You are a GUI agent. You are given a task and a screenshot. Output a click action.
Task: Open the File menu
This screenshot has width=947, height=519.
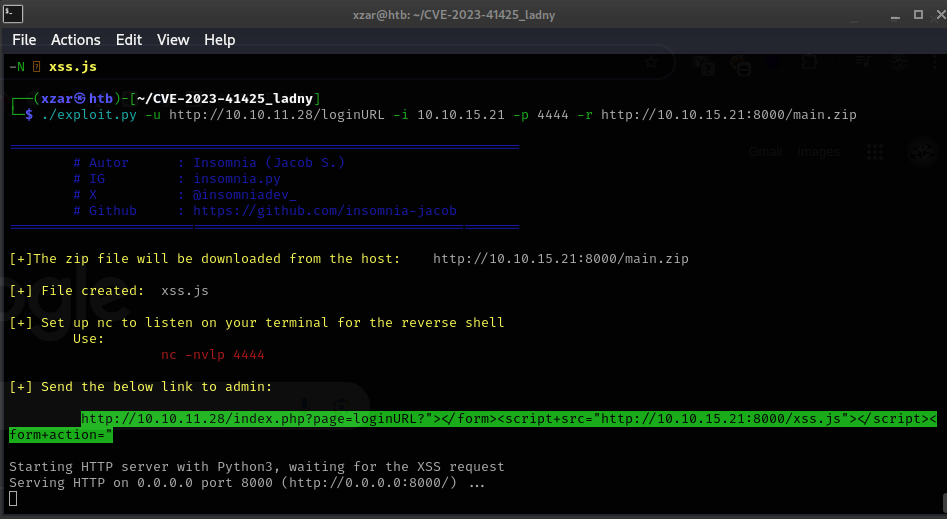(x=24, y=40)
